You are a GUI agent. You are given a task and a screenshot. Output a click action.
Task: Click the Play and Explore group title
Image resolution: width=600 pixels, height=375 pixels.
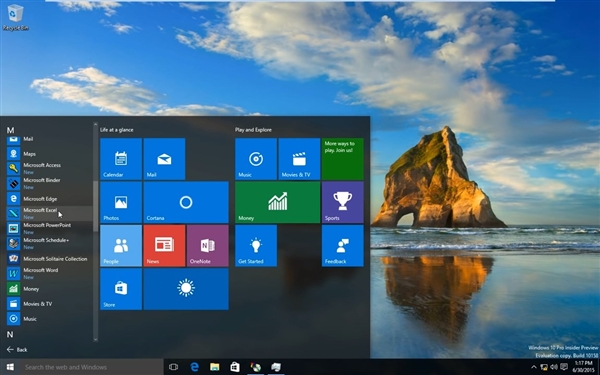pos(253,130)
